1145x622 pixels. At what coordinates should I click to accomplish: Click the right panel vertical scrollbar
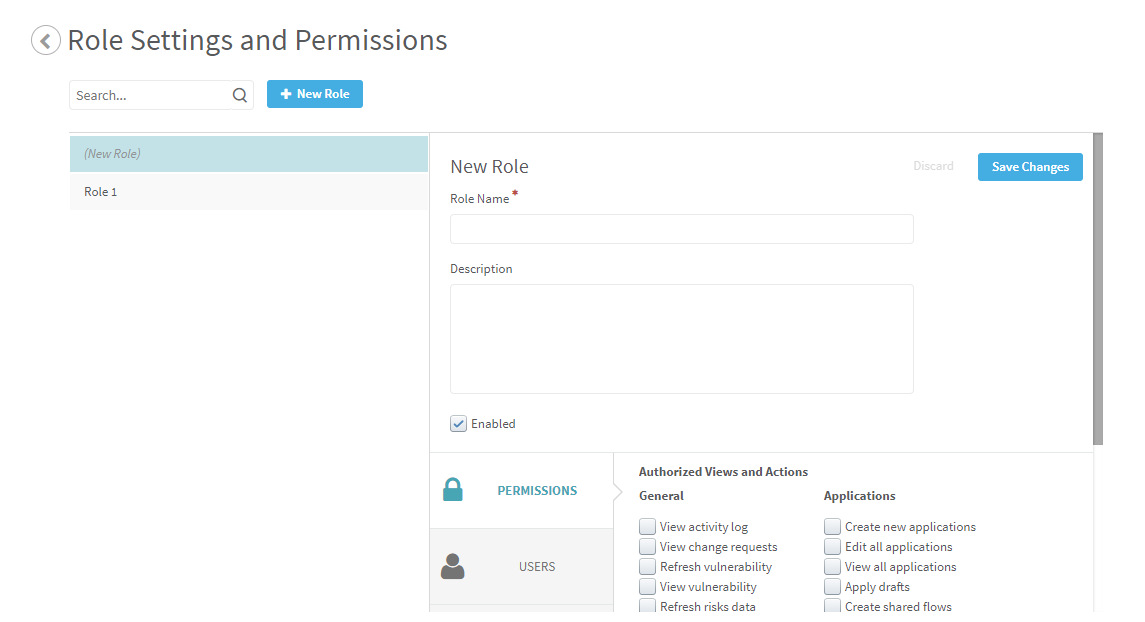pyautogui.click(x=1098, y=290)
